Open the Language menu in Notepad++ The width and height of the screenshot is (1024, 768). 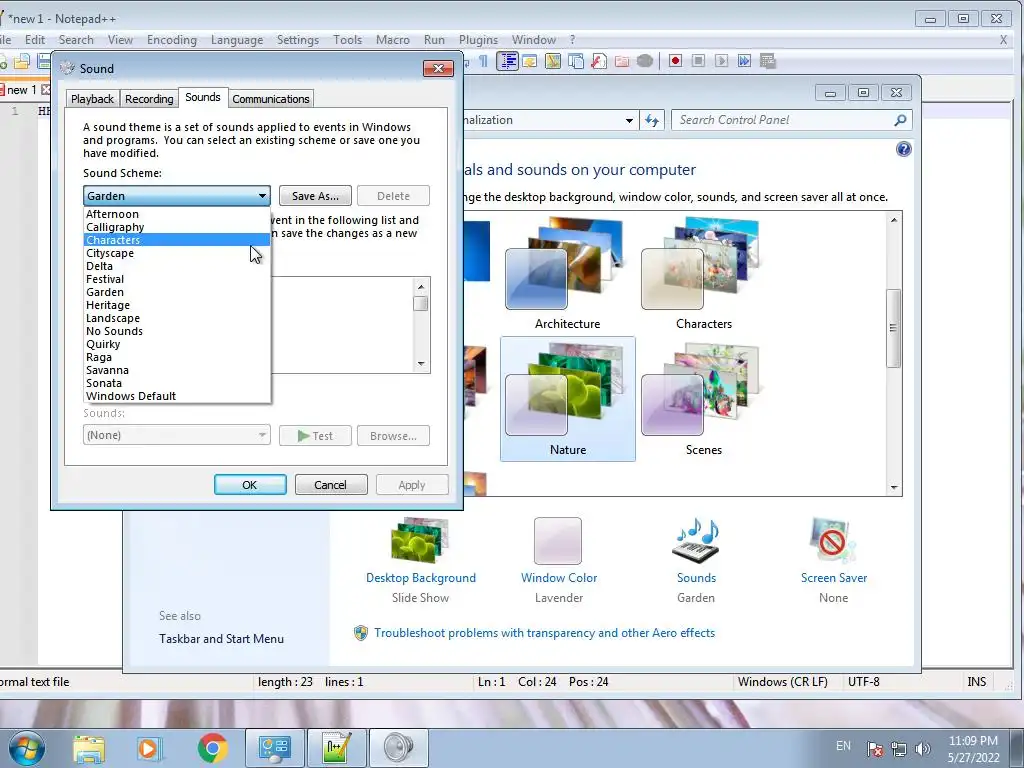point(236,40)
